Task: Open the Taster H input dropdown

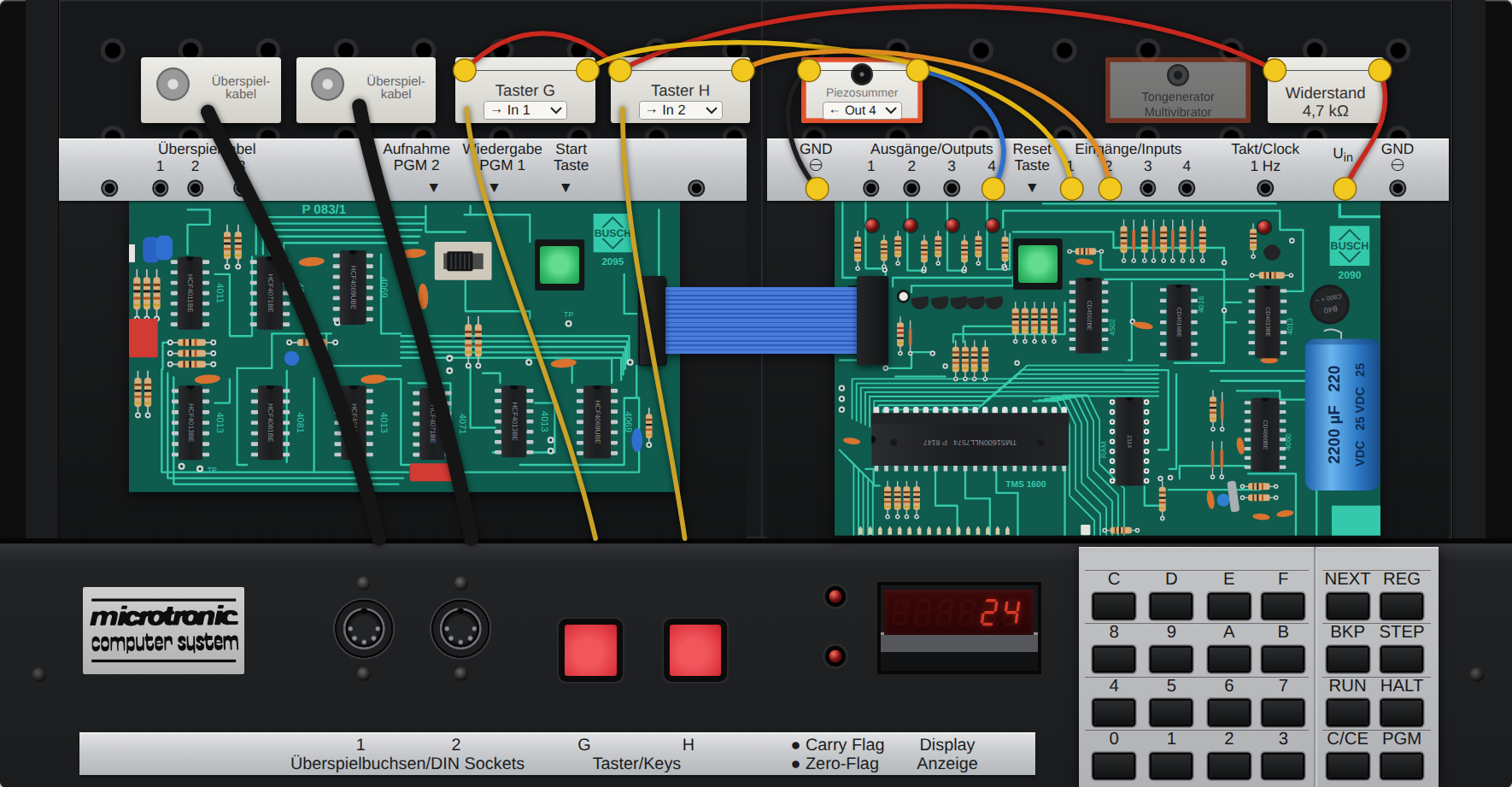Action: 681,110
